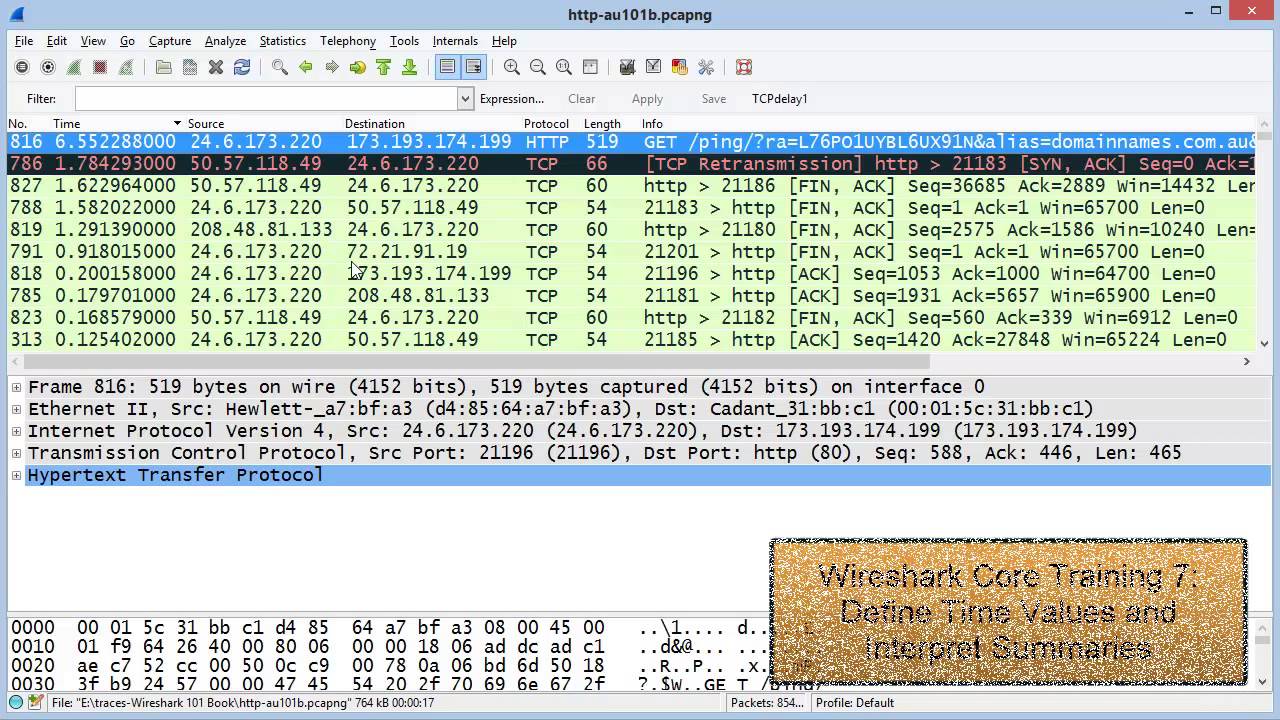Image resolution: width=1280 pixels, height=720 pixels.
Task: Close this capture file X icon
Action: click(x=216, y=67)
